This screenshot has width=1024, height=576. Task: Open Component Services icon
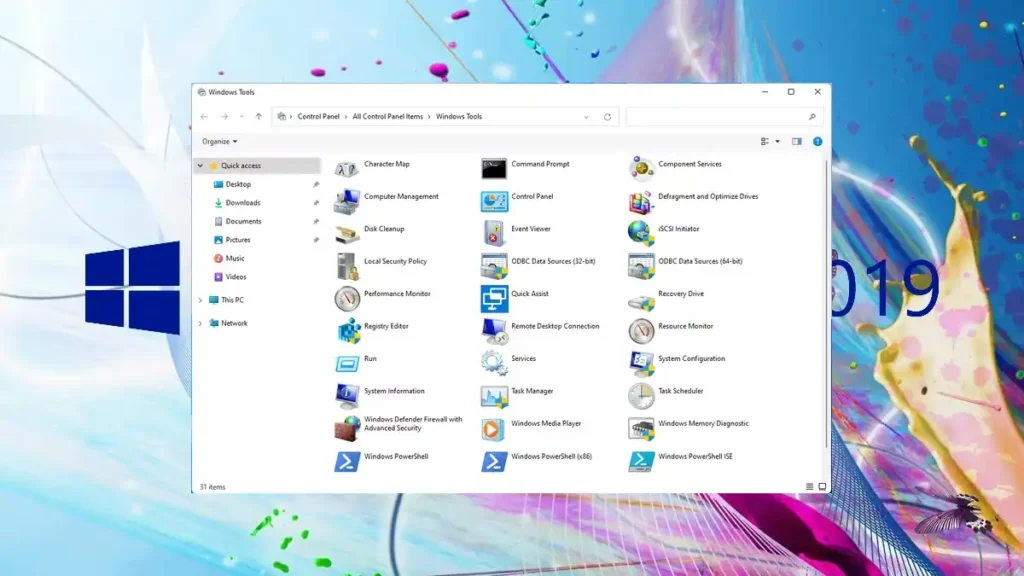point(641,169)
